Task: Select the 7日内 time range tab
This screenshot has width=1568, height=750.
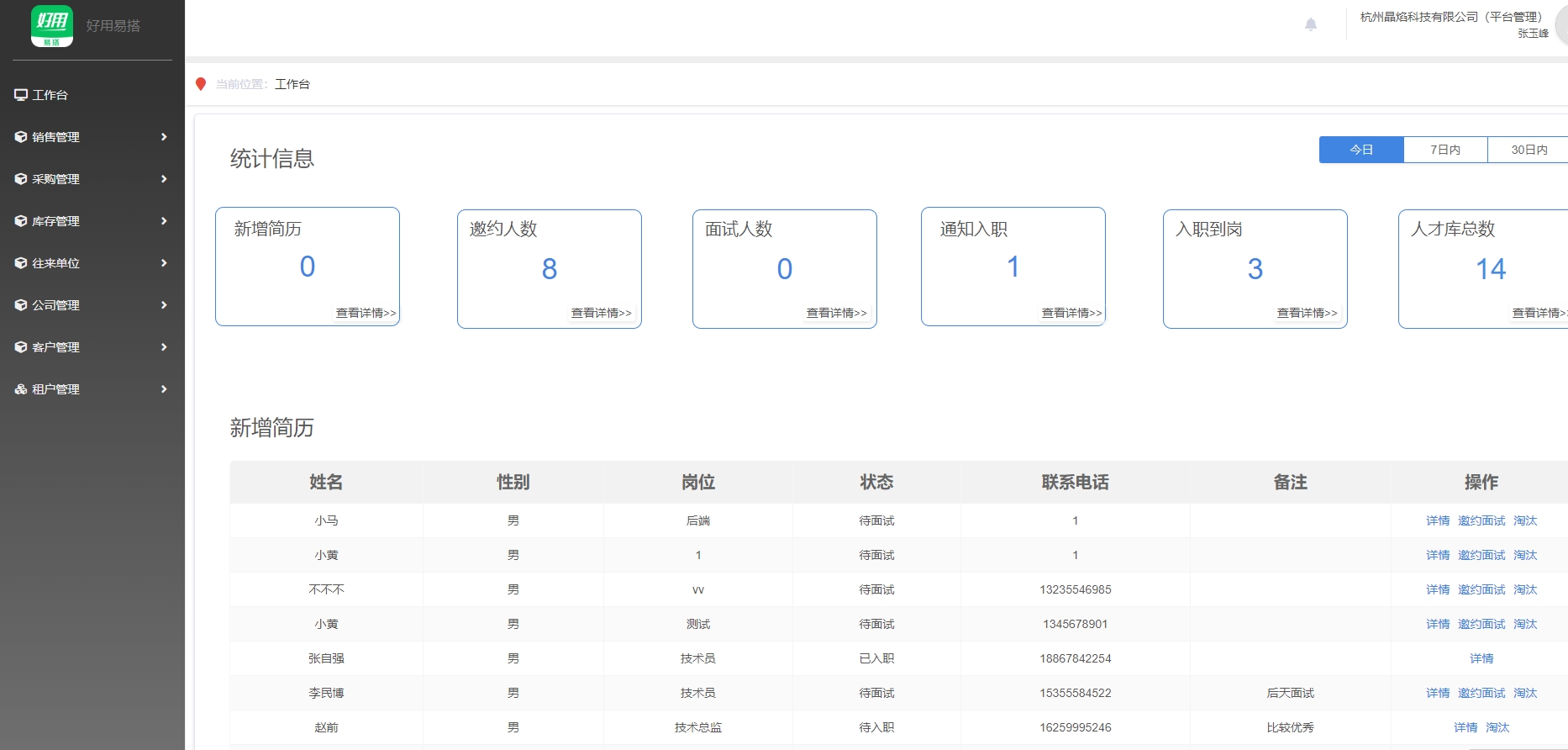Action: pos(1445,150)
